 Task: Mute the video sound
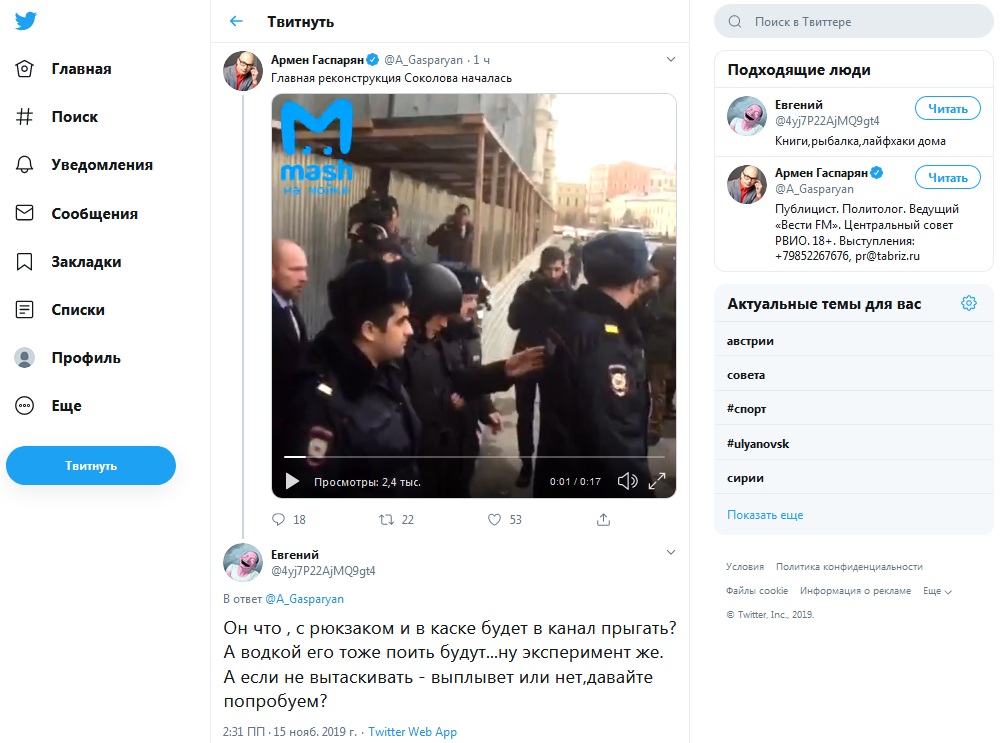tap(627, 481)
